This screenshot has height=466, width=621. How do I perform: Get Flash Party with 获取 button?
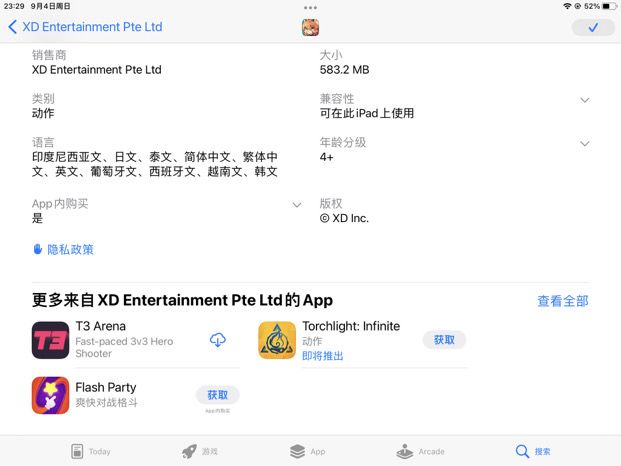(217, 395)
